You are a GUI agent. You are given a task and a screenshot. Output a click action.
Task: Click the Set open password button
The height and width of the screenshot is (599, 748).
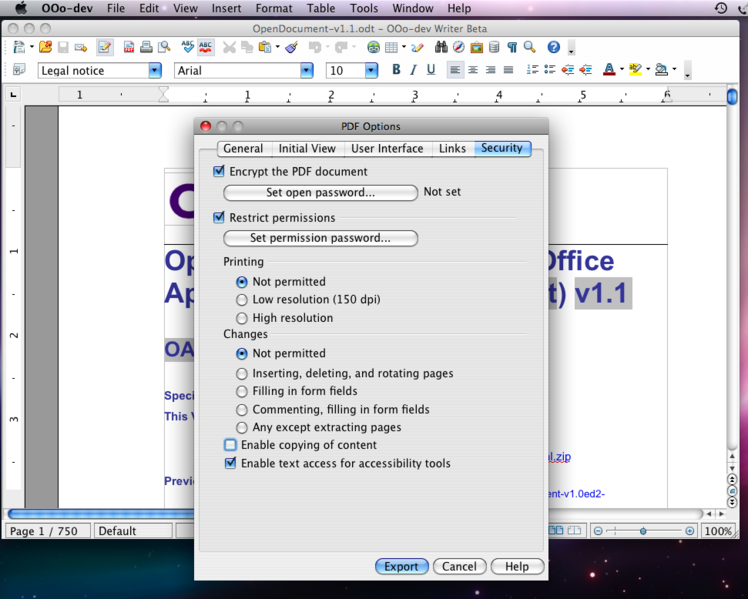320,193
